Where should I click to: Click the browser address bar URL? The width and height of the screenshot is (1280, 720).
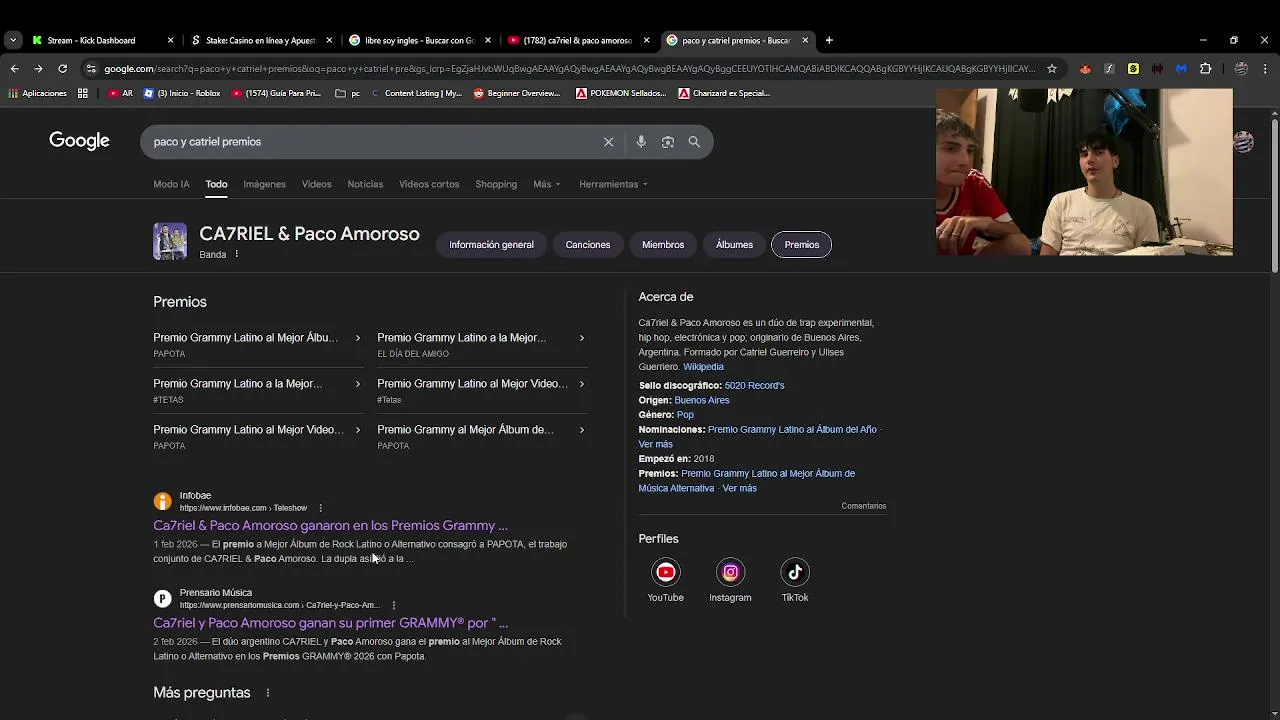point(570,69)
